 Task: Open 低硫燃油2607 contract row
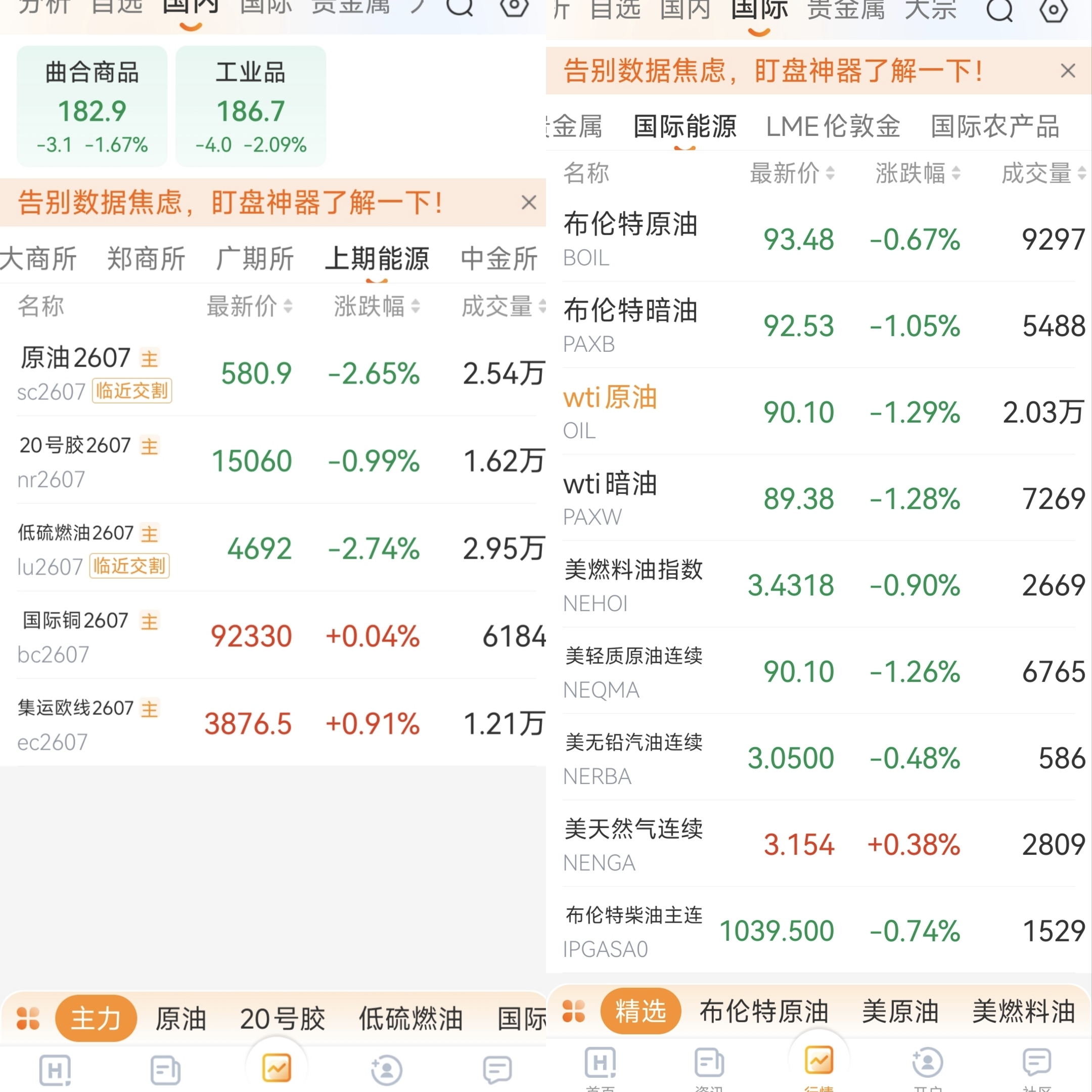pyautogui.click(x=273, y=548)
